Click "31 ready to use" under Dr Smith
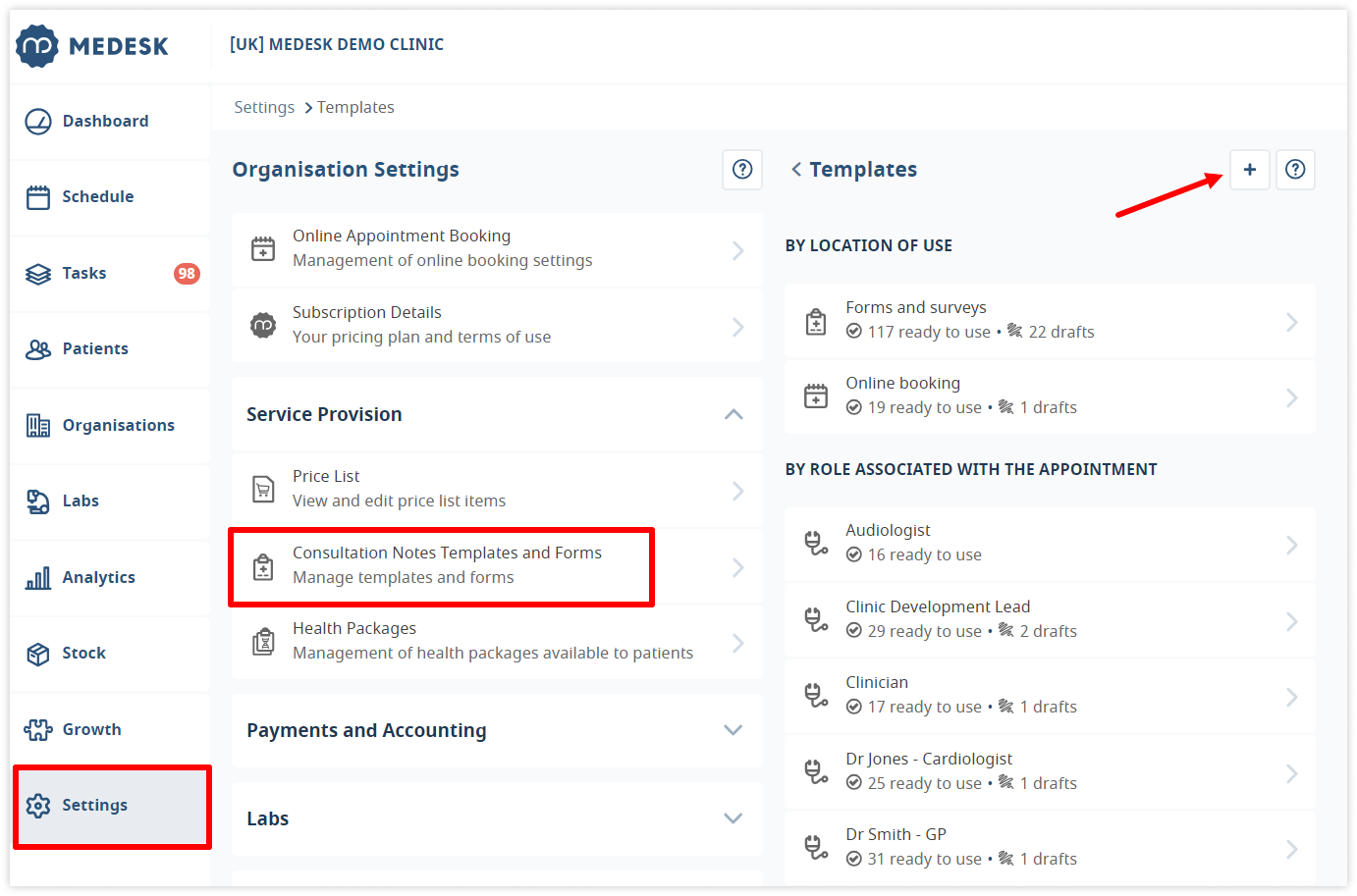1357x896 pixels. pyautogui.click(x=925, y=860)
